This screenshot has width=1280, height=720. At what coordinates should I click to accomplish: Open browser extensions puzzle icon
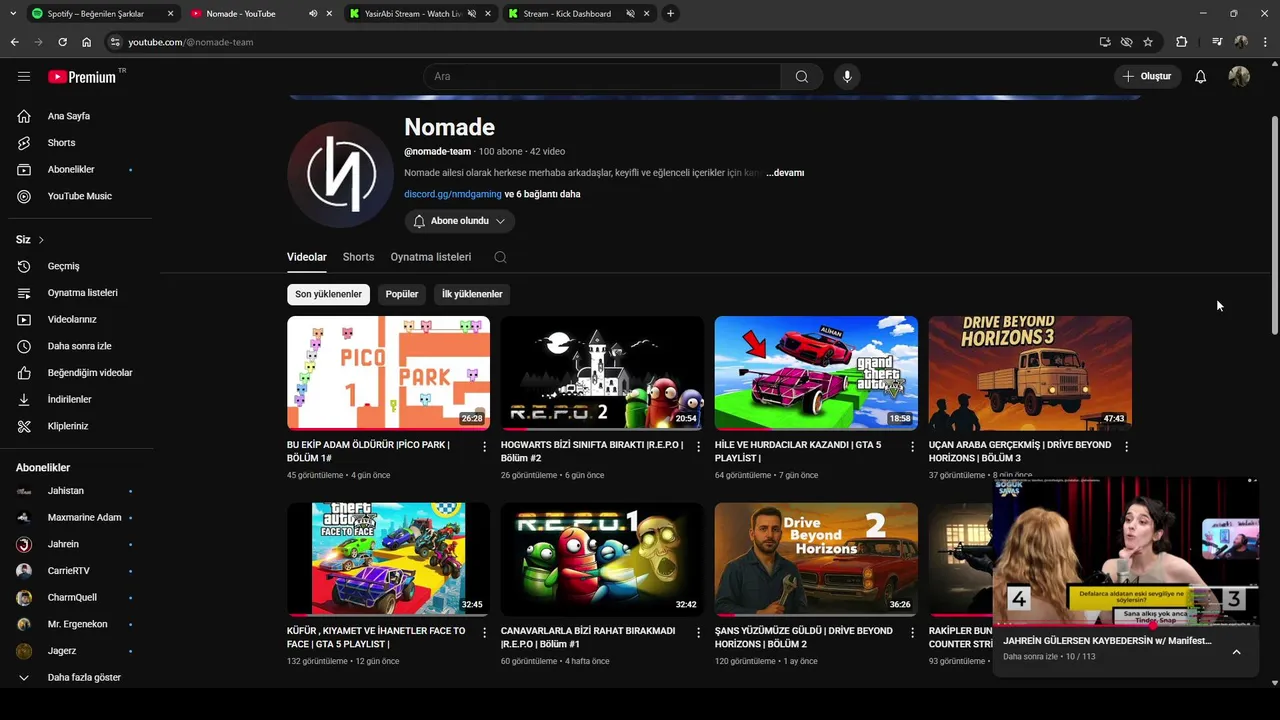click(x=1182, y=42)
